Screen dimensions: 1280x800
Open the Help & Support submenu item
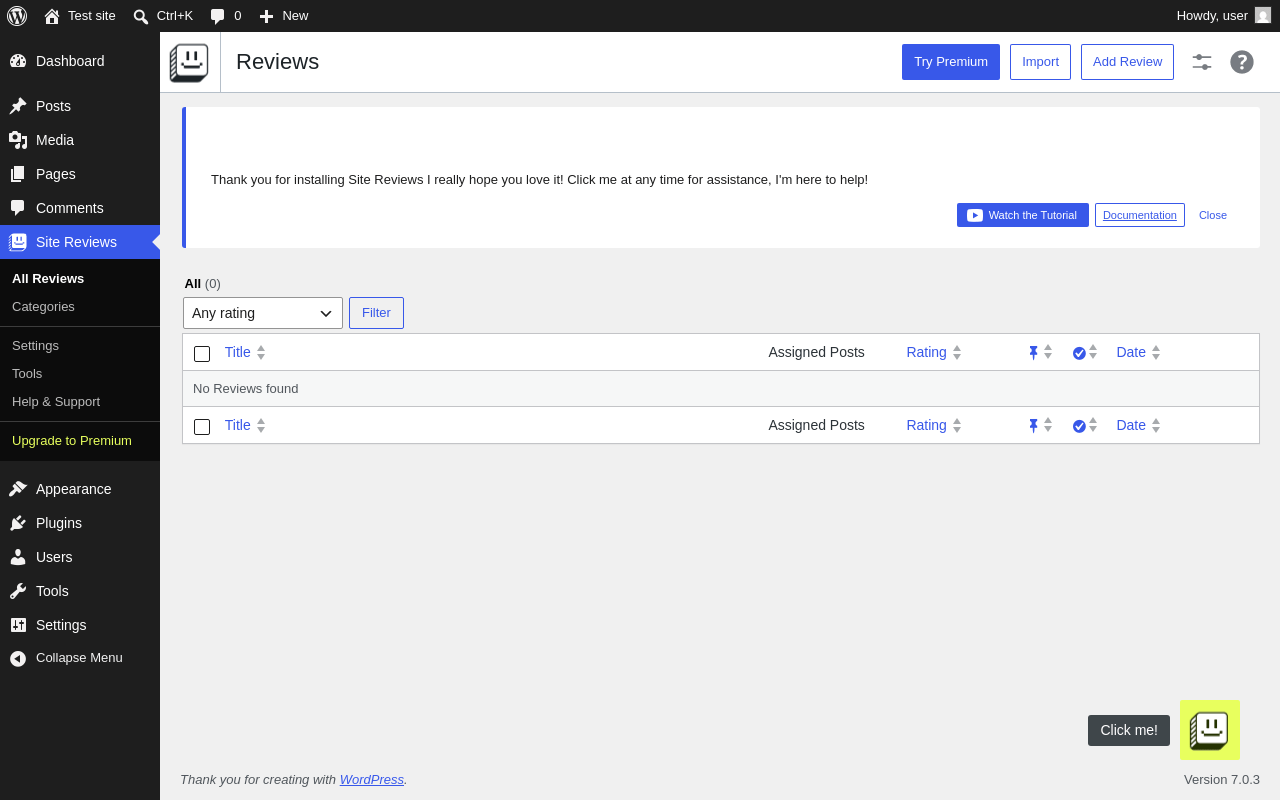(56, 401)
